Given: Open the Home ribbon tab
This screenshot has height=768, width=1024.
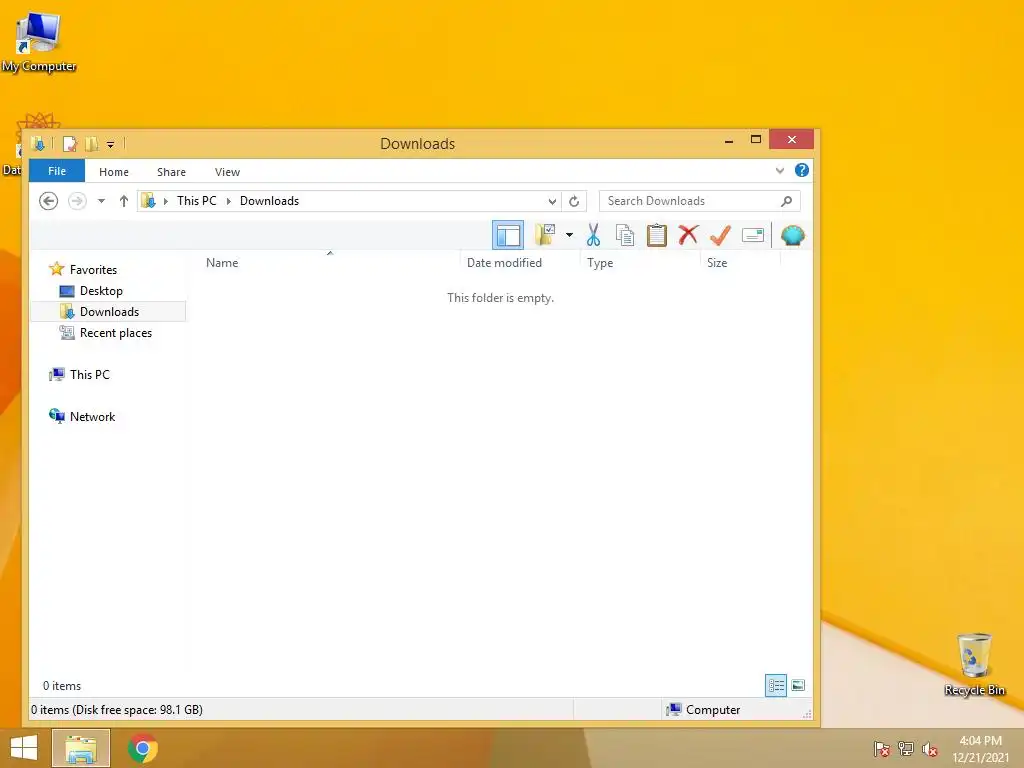Looking at the screenshot, I should (x=114, y=172).
